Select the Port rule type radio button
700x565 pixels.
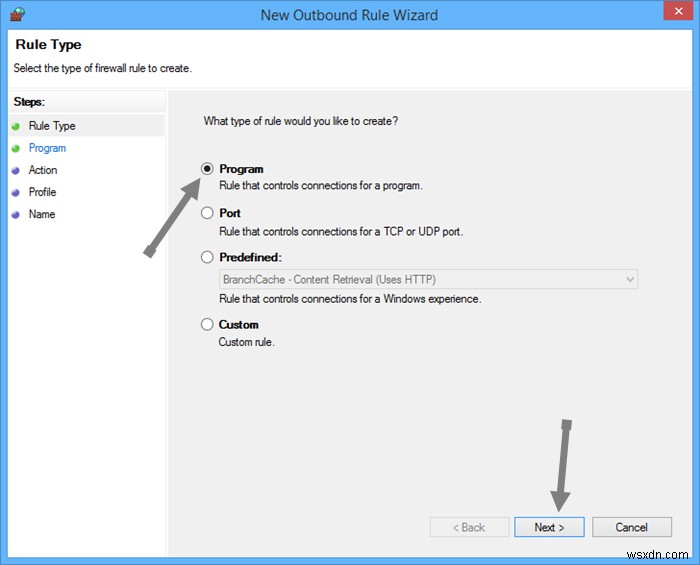(x=207, y=213)
